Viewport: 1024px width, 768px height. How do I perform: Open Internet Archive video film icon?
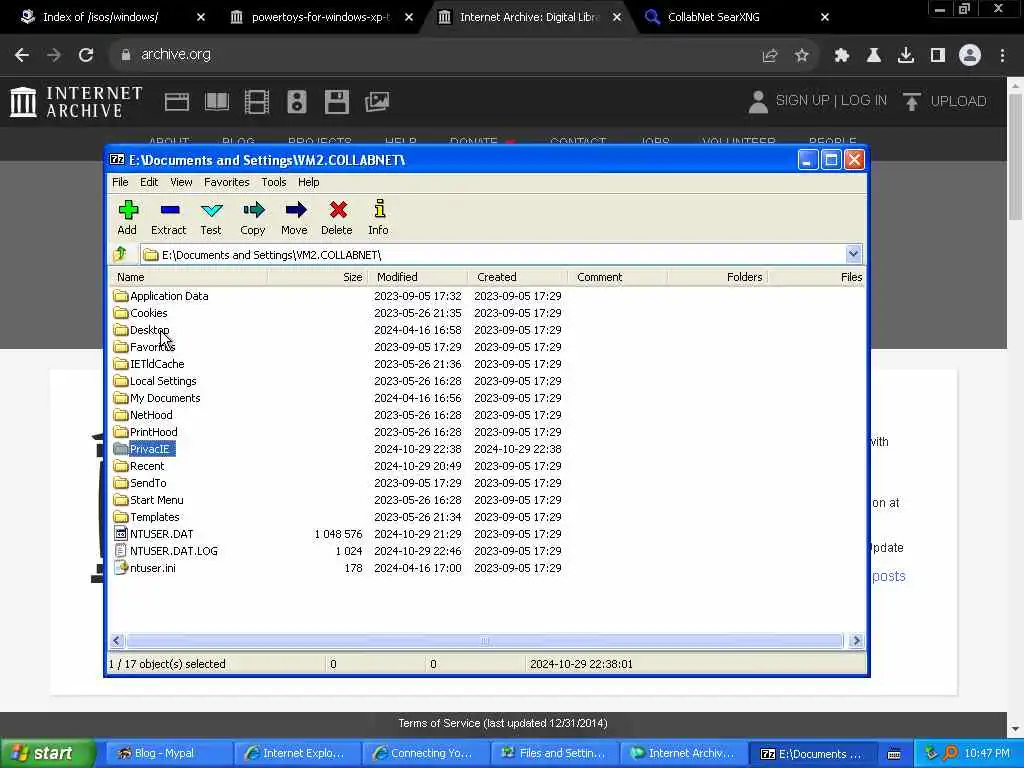(257, 102)
